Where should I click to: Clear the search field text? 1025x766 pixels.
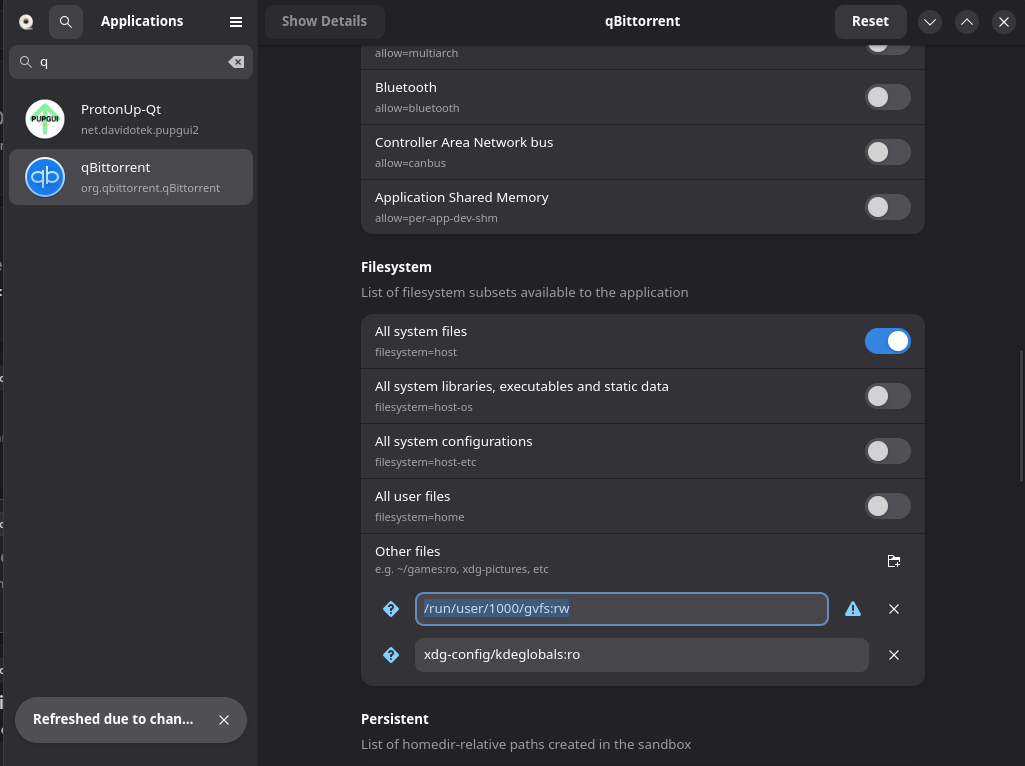click(236, 62)
